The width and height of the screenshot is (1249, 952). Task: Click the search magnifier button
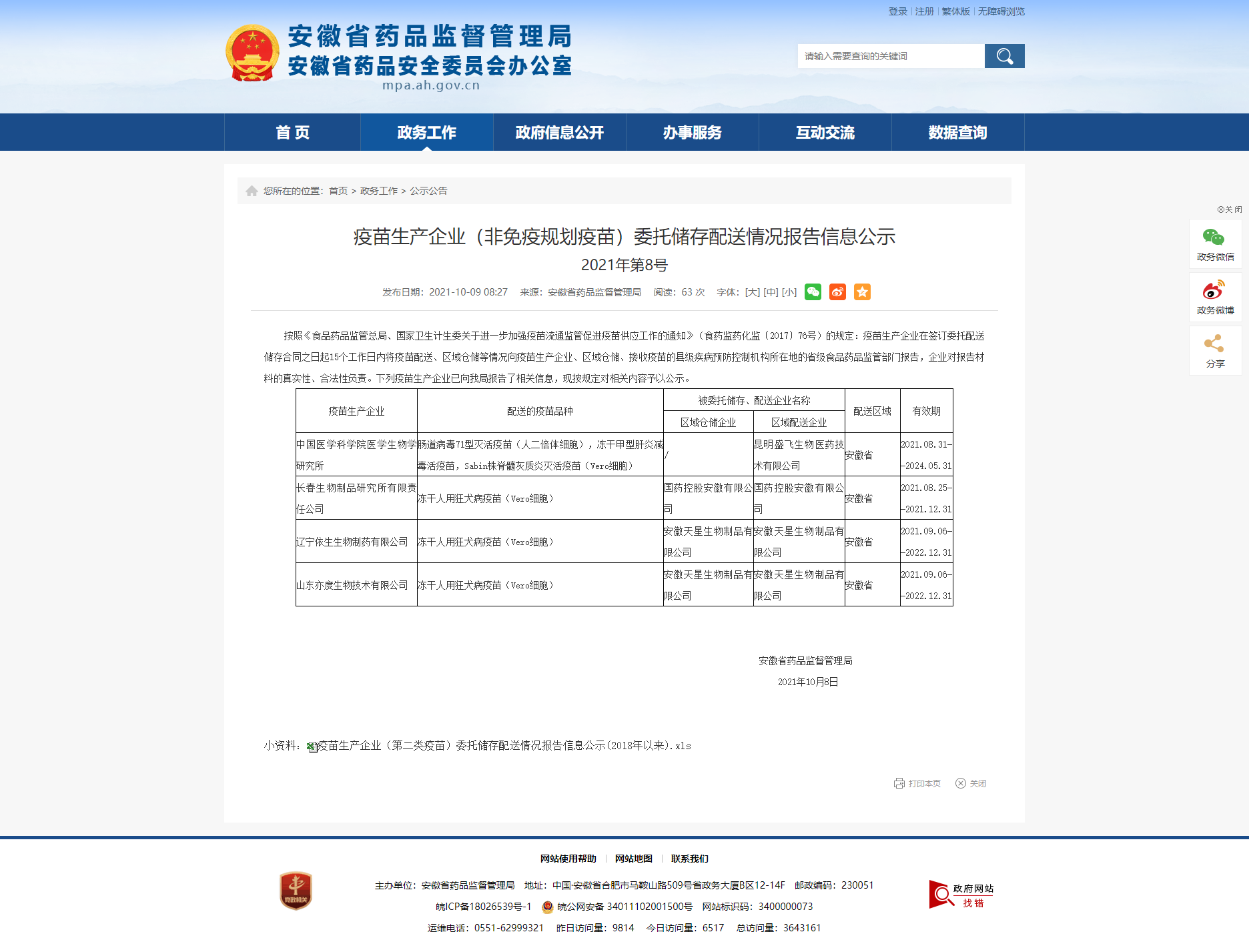pyautogui.click(x=1004, y=56)
